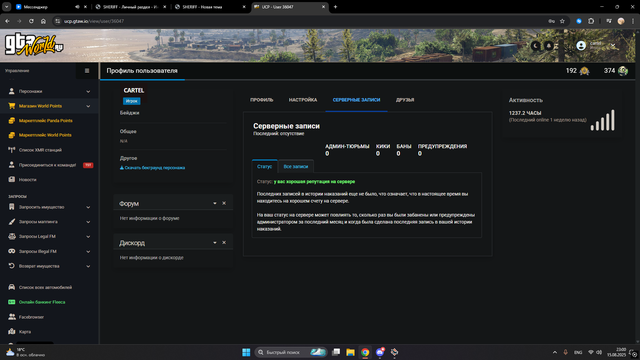The height and width of the screenshot is (360, 640).
Task: Click the XMR radio tower icon
Action: 11,150
